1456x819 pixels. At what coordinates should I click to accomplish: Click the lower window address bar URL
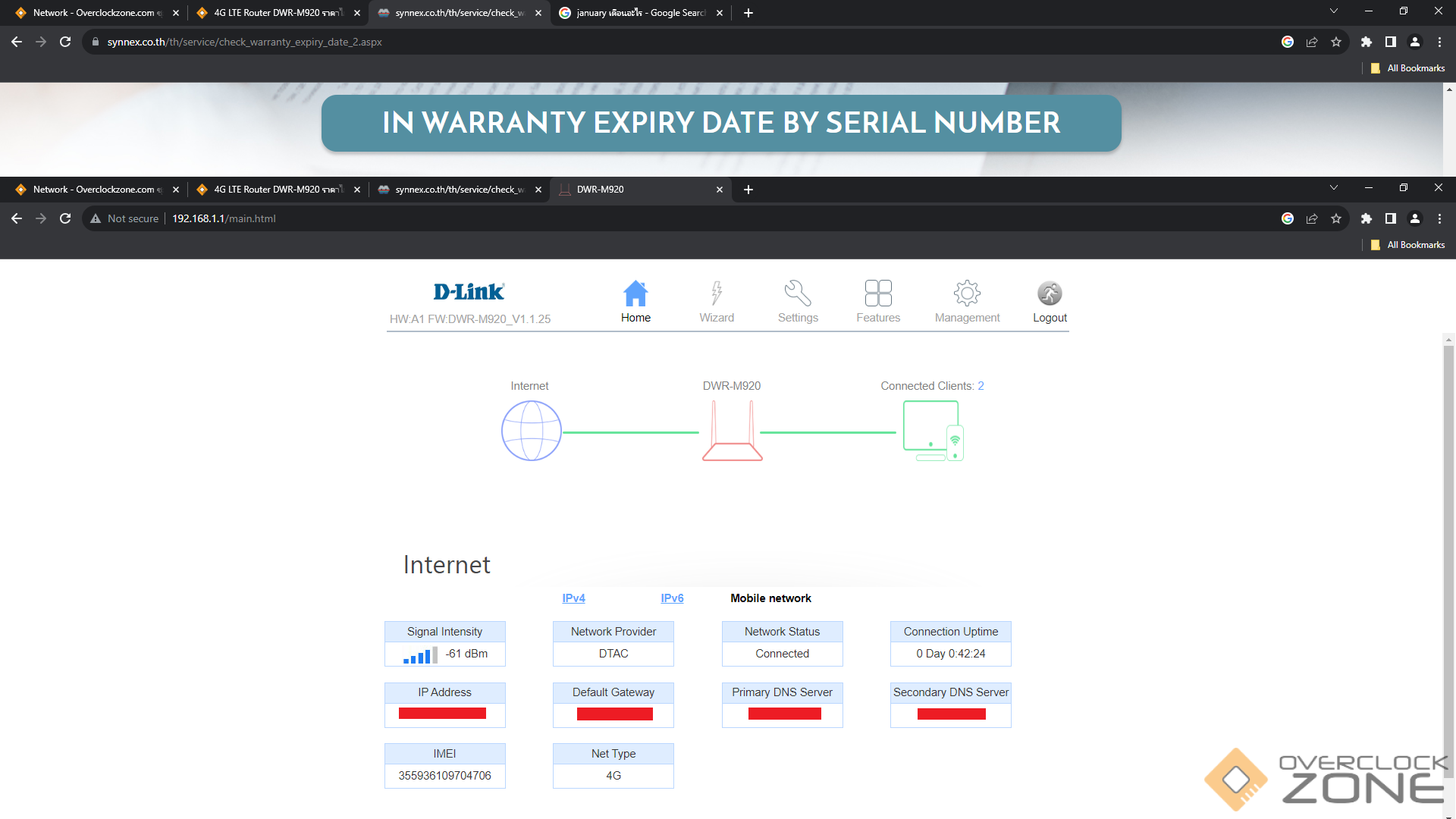click(224, 218)
